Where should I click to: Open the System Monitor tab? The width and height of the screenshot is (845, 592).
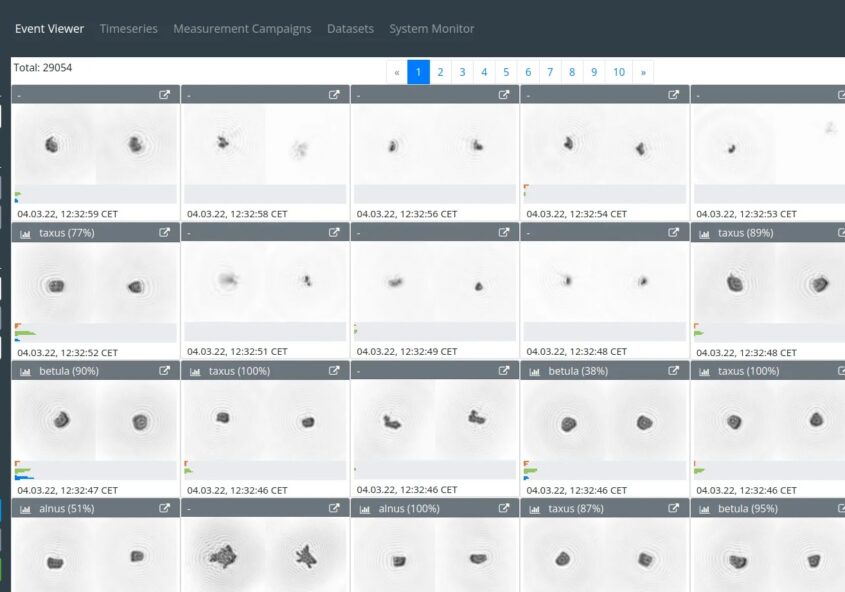(432, 29)
